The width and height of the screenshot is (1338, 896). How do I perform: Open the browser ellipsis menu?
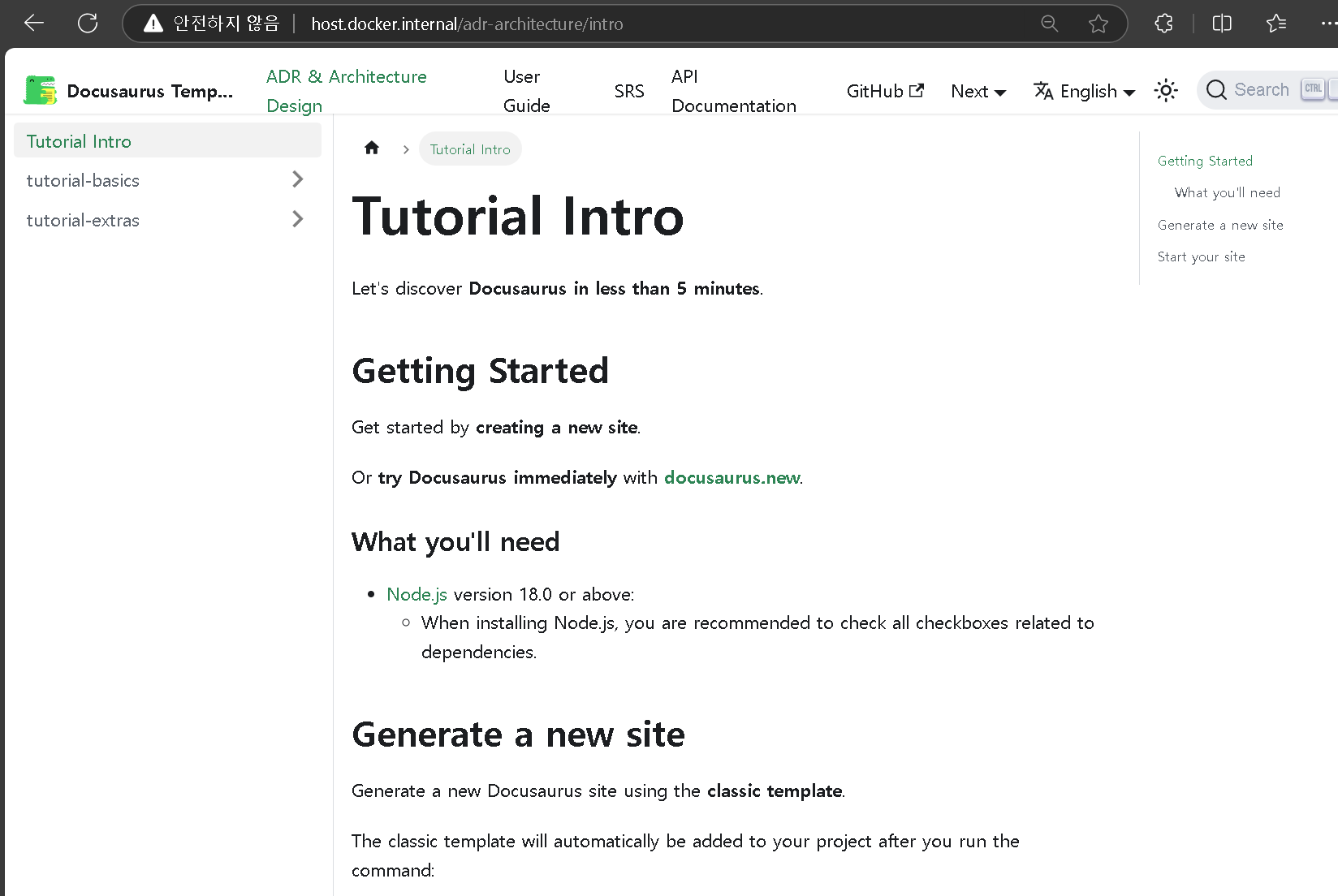[x=1328, y=24]
